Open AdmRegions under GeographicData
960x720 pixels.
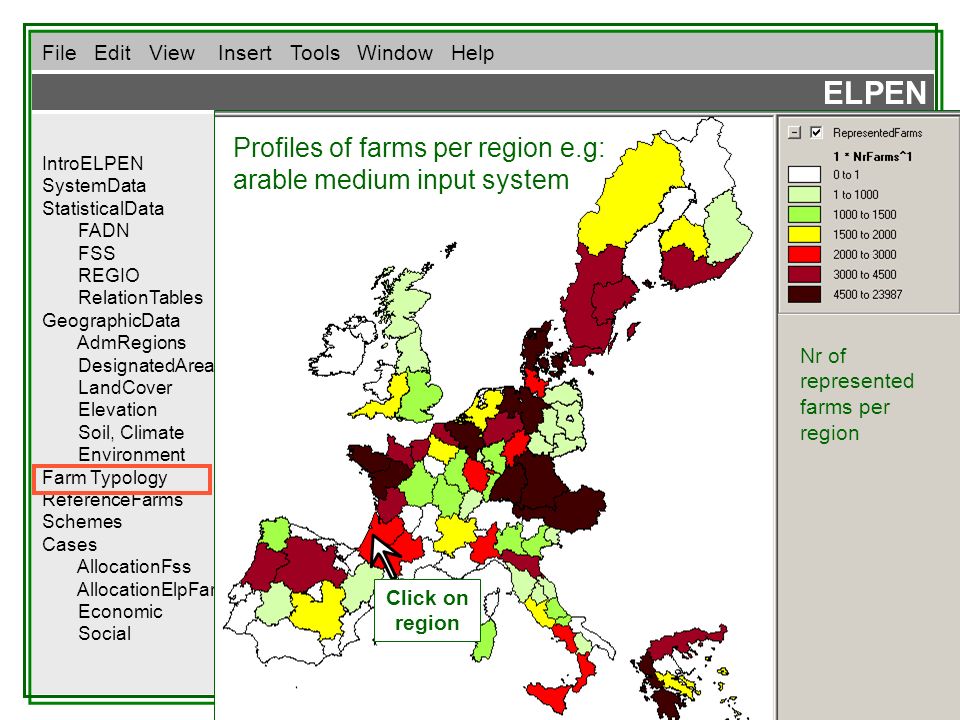[x=132, y=342]
